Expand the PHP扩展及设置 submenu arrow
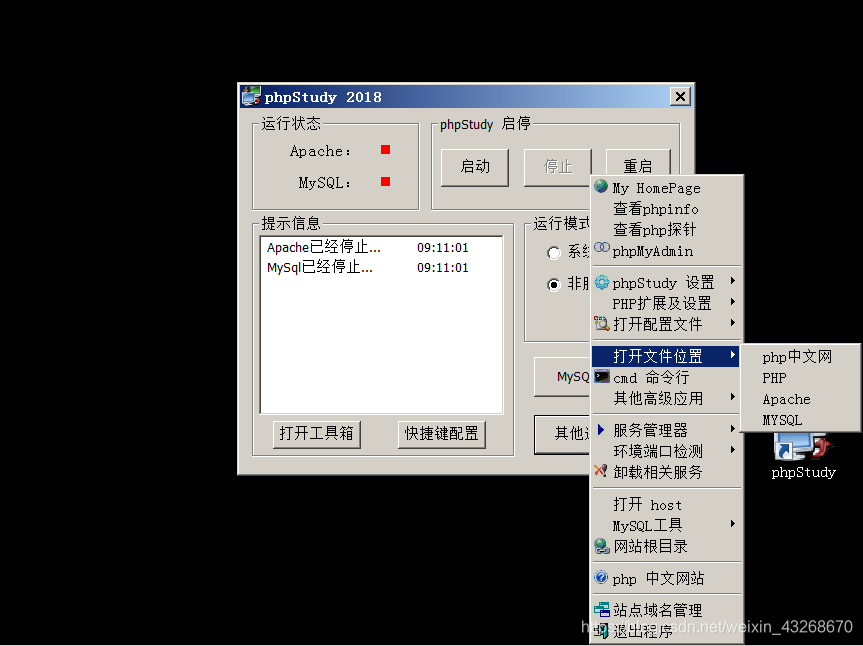Image resolution: width=863 pixels, height=646 pixels. tap(733, 302)
